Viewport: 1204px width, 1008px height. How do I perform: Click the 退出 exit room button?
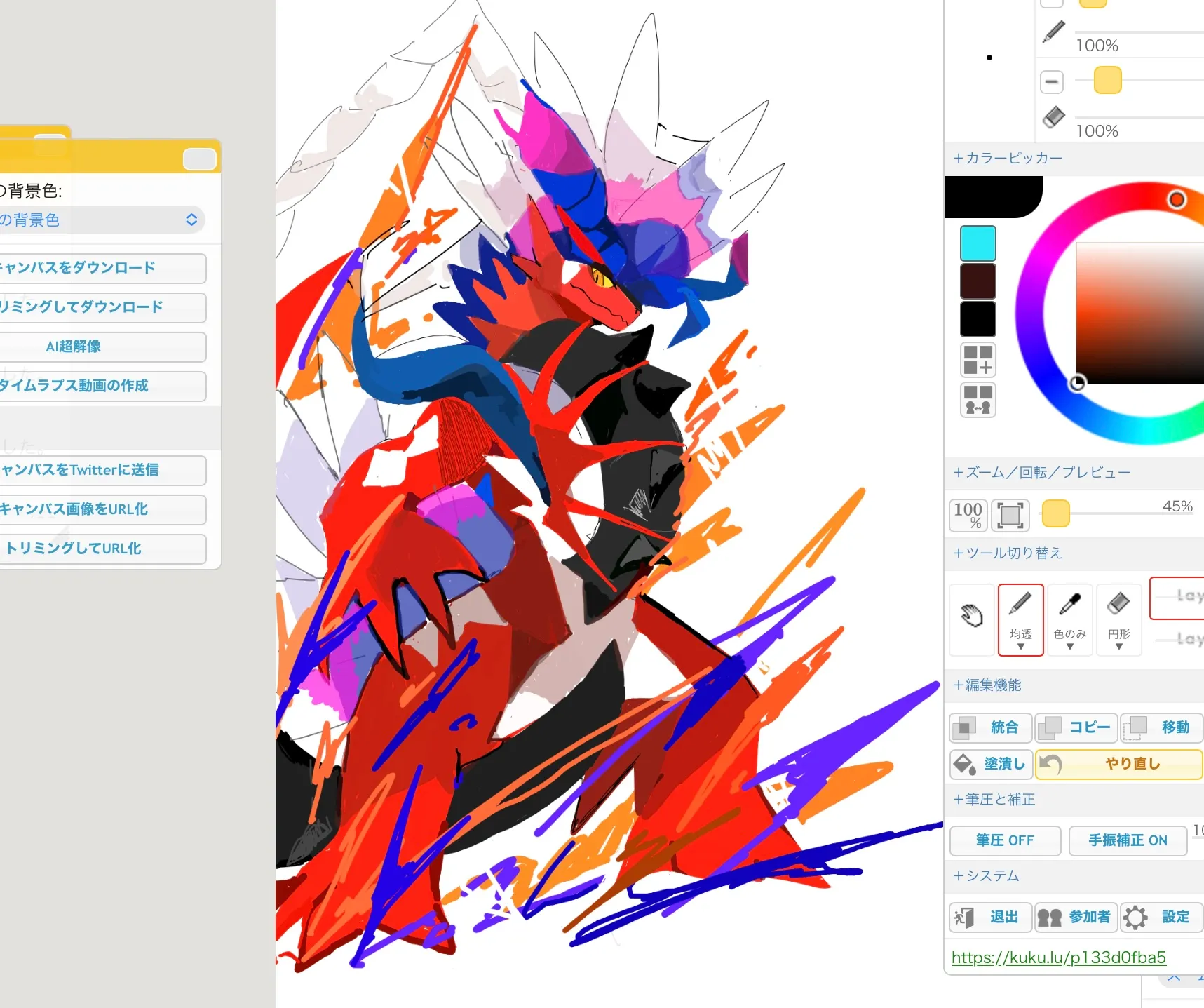tap(991, 917)
